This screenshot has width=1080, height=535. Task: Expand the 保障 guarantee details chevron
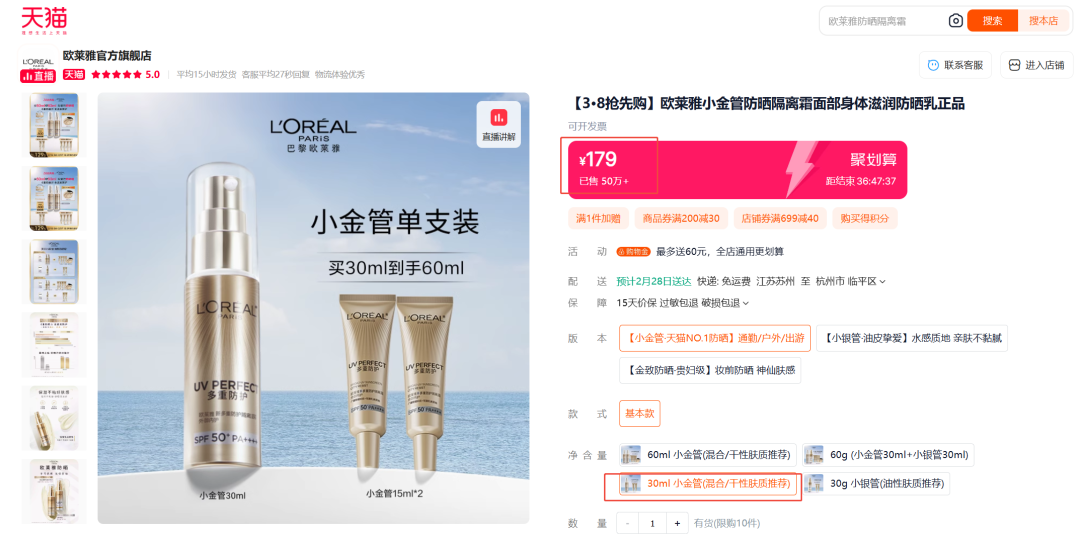tap(746, 303)
